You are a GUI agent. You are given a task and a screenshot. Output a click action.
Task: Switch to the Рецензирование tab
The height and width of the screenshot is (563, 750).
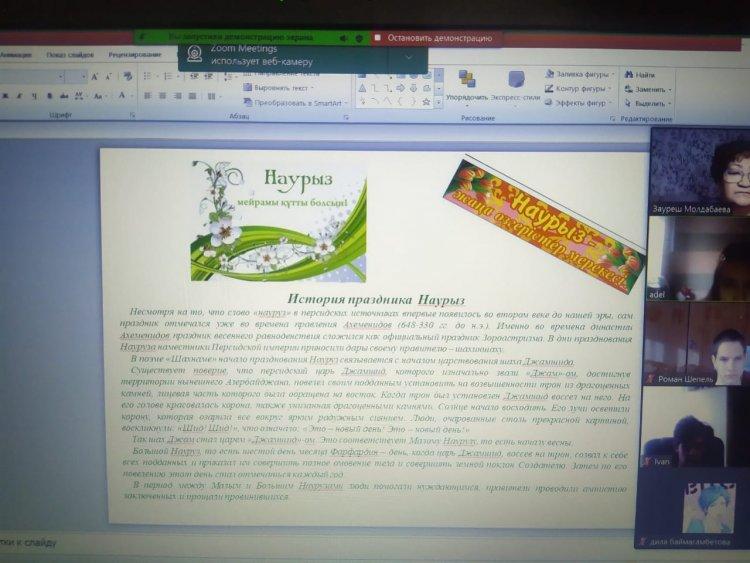(x=134, y=54)
